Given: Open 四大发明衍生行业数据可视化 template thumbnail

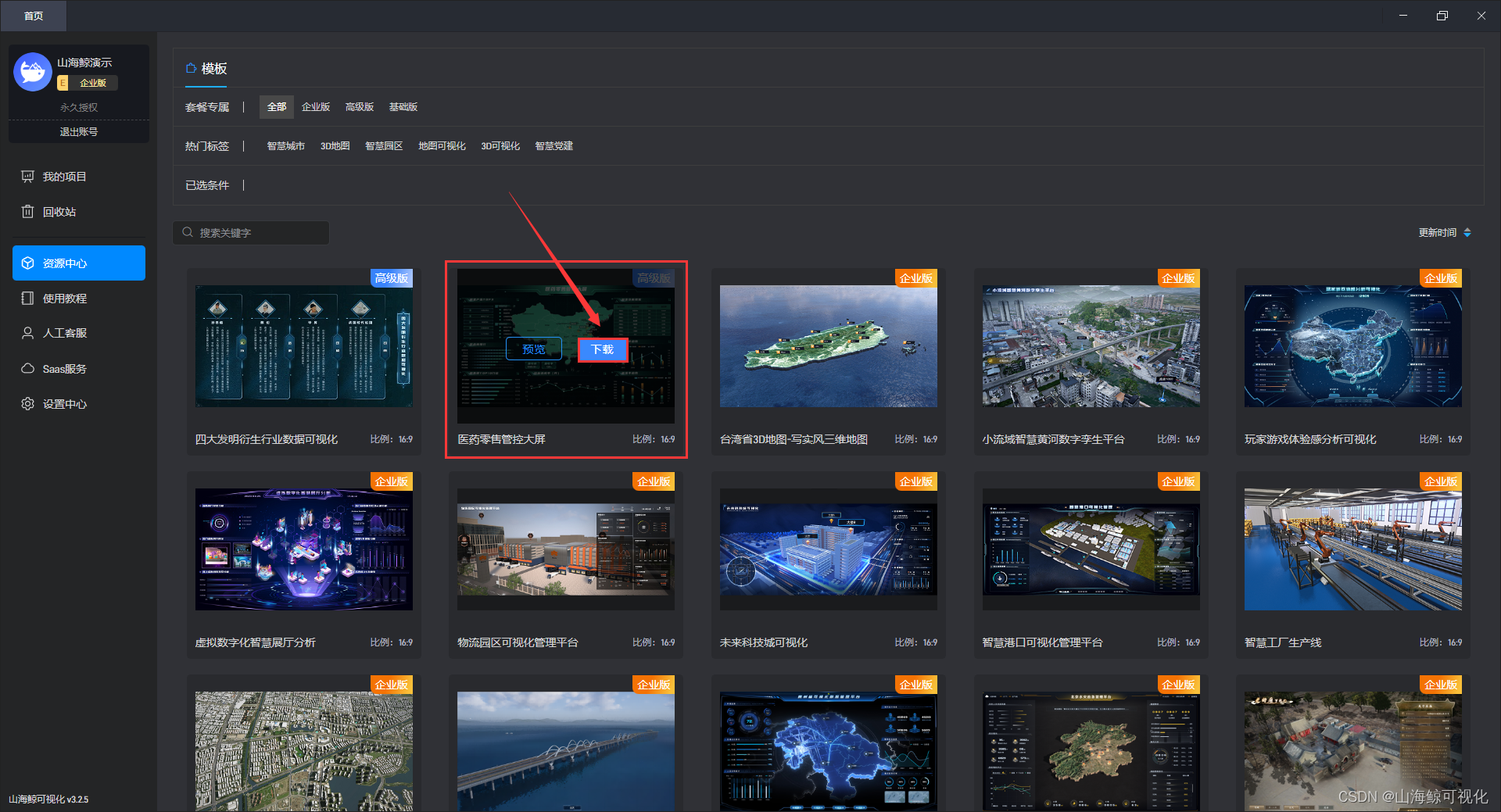Looking at the screenshot, I should coord(303,346).
